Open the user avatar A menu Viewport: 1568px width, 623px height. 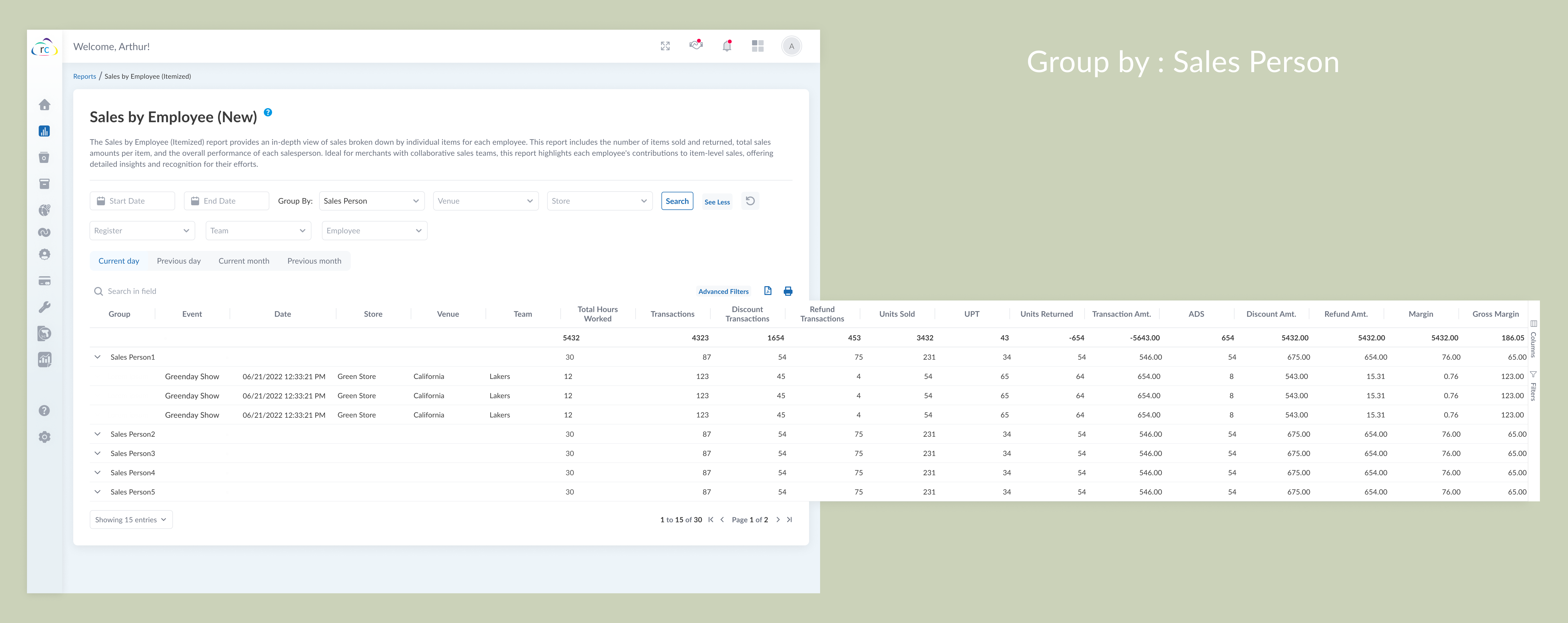[791, 46]
